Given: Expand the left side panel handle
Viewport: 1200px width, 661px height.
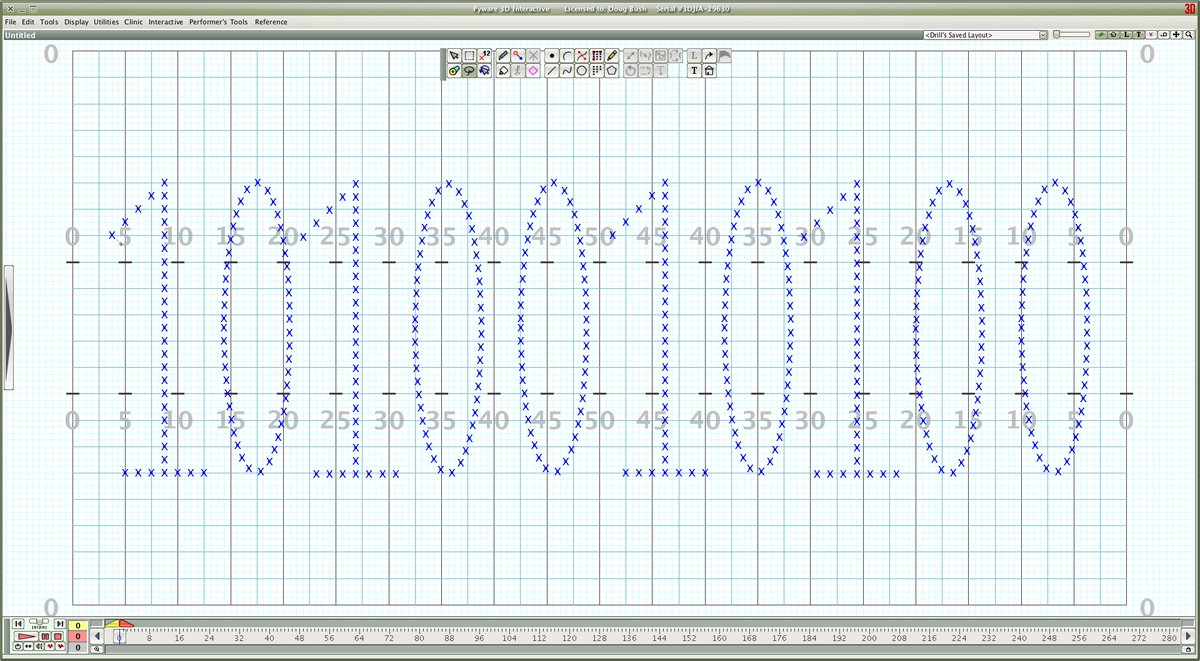Looking at the screenshot, I should (8, 326).
